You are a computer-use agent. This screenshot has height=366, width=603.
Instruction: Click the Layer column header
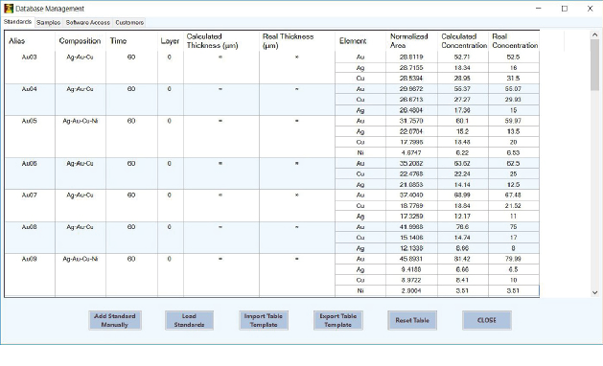[170, 41]
